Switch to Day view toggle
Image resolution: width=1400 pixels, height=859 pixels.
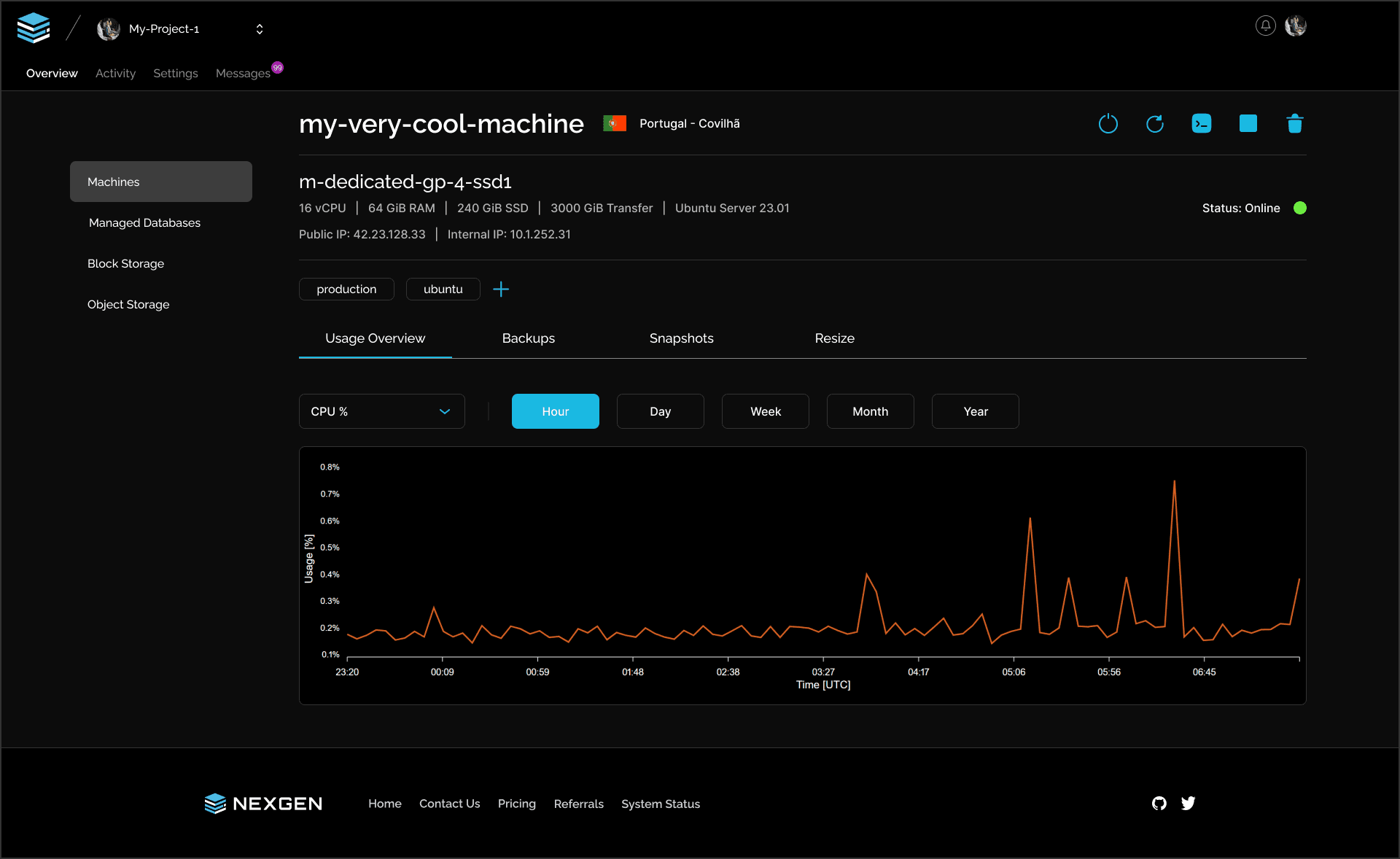(x=660, y=411)
